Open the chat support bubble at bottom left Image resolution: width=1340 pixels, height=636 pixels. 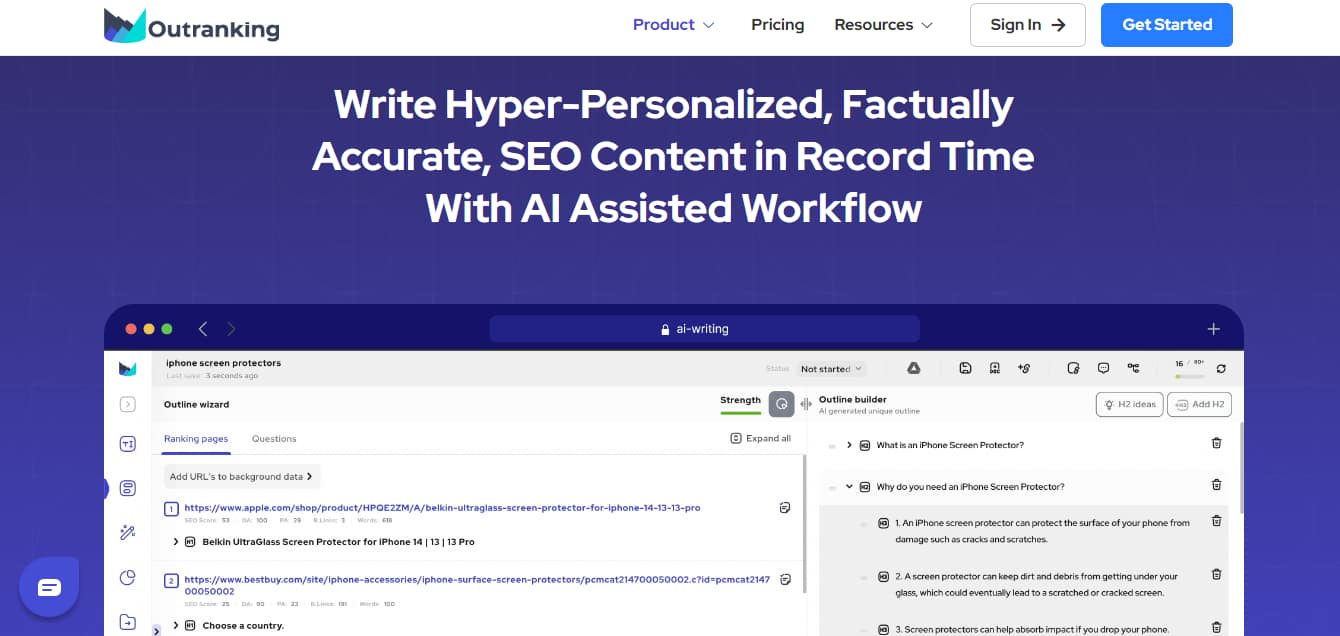pos(48,587)
